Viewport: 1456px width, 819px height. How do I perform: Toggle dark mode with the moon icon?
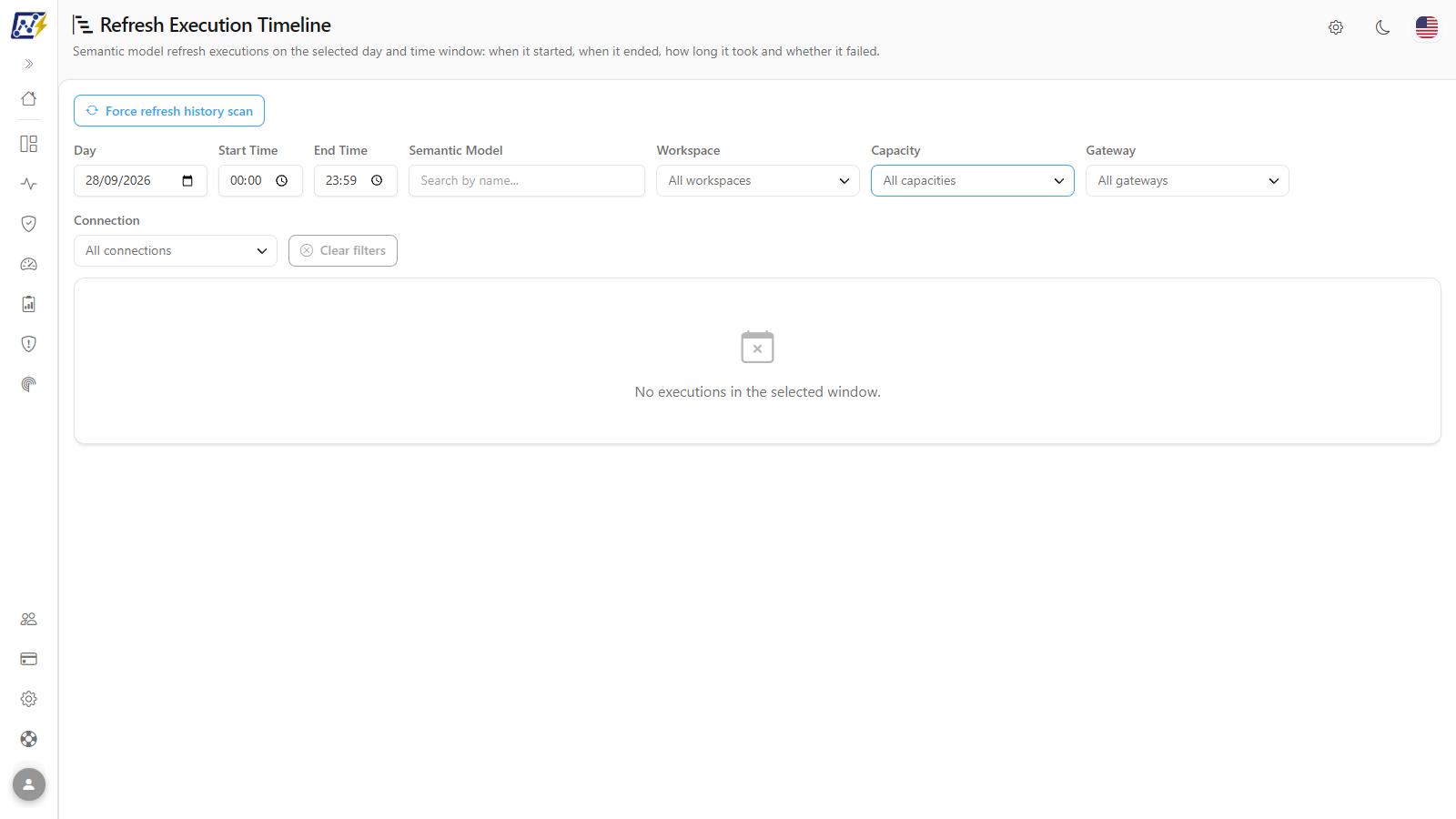coord(1382,27)
